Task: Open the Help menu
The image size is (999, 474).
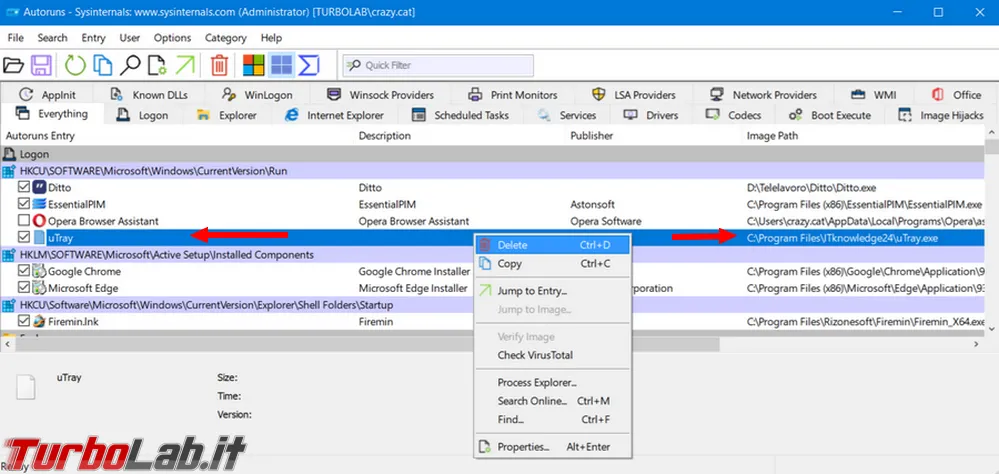Action: [x=271, y=38]
